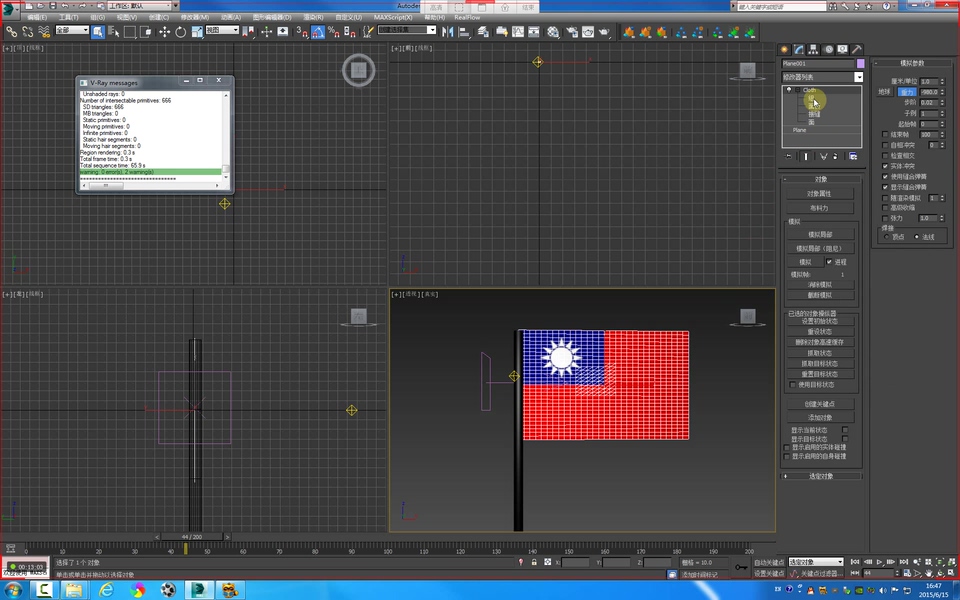Open the 修改器(M) menu
The image size is (960, 600).
(195, 17)
